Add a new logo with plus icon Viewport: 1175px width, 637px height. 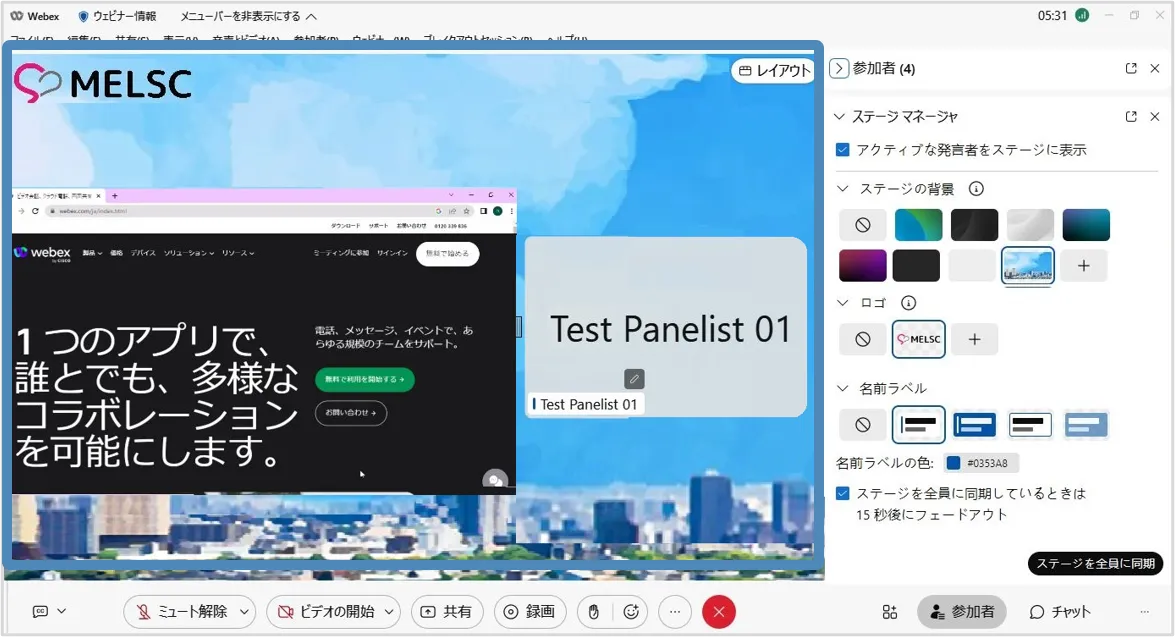(x=974, y=340)
